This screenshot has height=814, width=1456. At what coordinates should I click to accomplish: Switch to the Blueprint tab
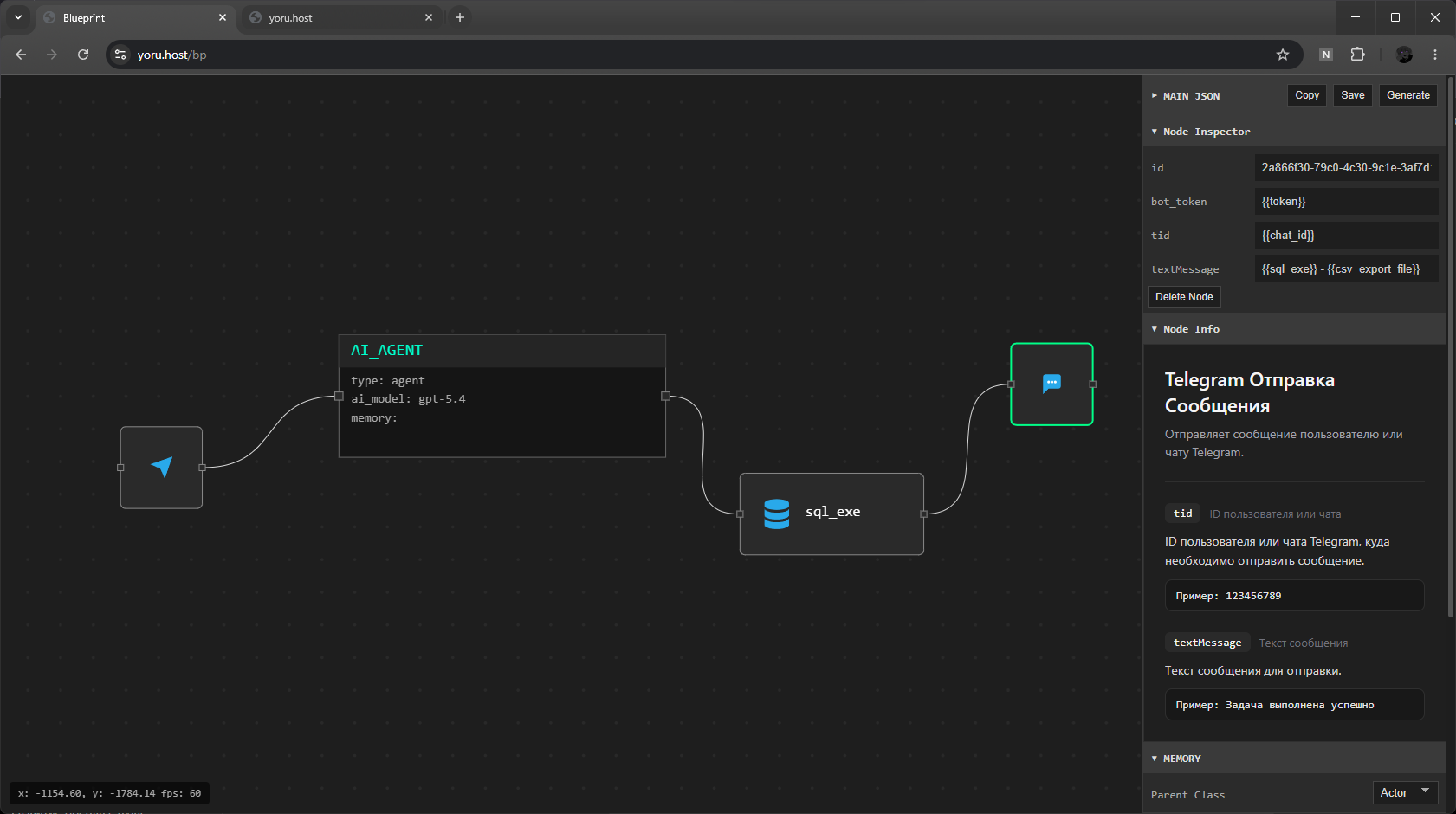coord(135,17)
